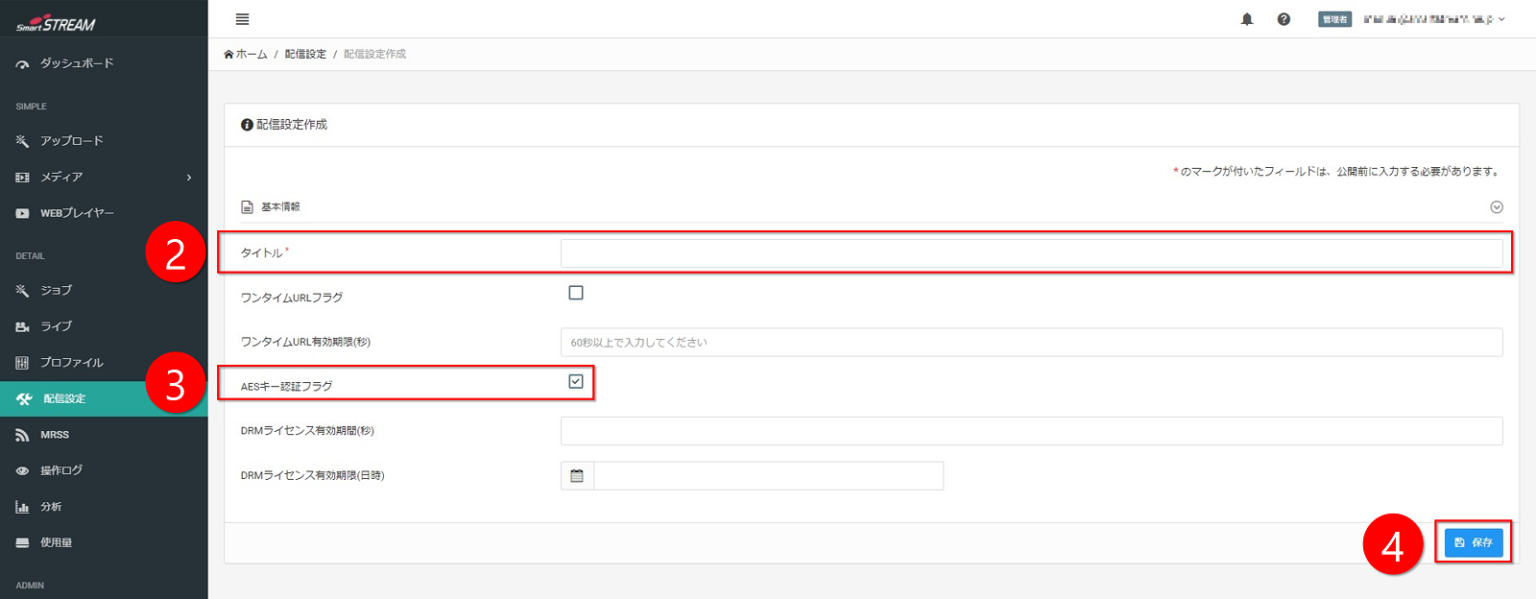Screen dimensions: 1536x599
Task: Click ワンタイムURL有効期限 input field
Action: pos(1031,342)
